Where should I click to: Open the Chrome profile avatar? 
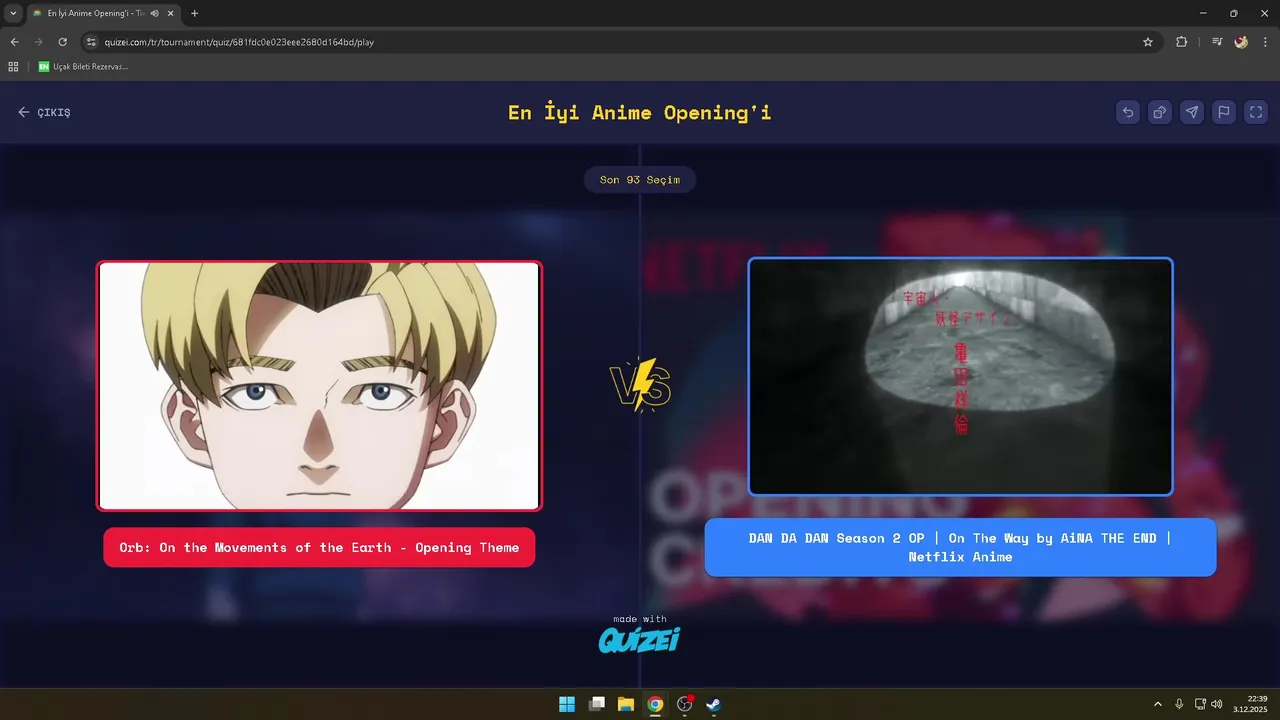click(x=1241, y=42)
